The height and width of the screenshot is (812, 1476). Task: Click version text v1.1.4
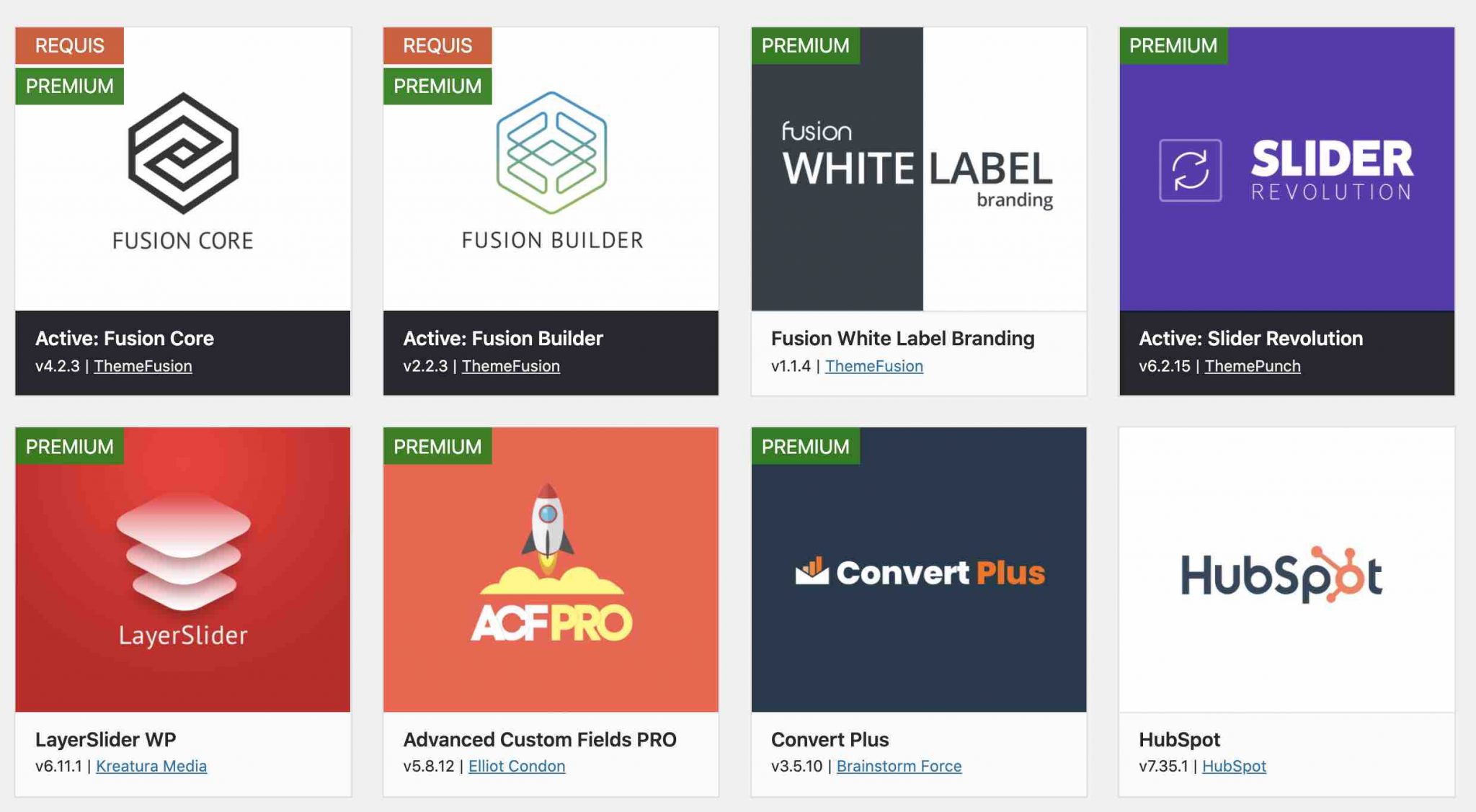[x=791, y=366]
